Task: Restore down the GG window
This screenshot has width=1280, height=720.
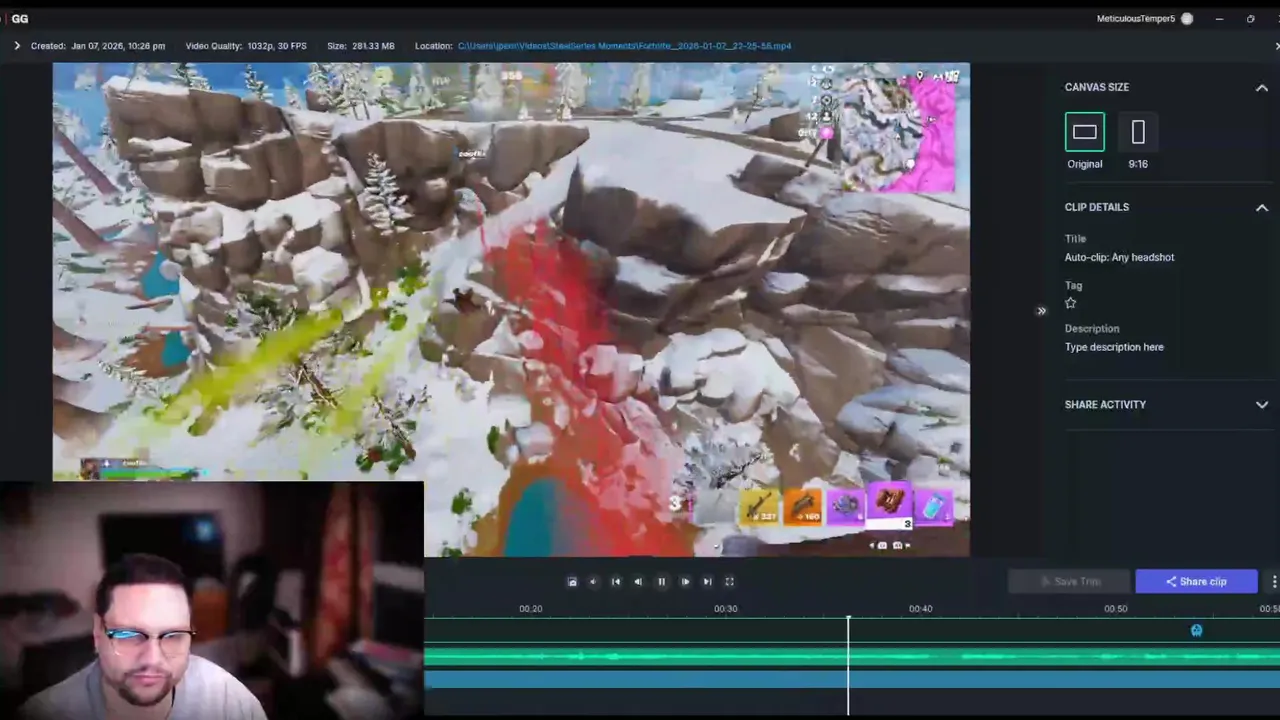Action: click(x=1250, y=19)
